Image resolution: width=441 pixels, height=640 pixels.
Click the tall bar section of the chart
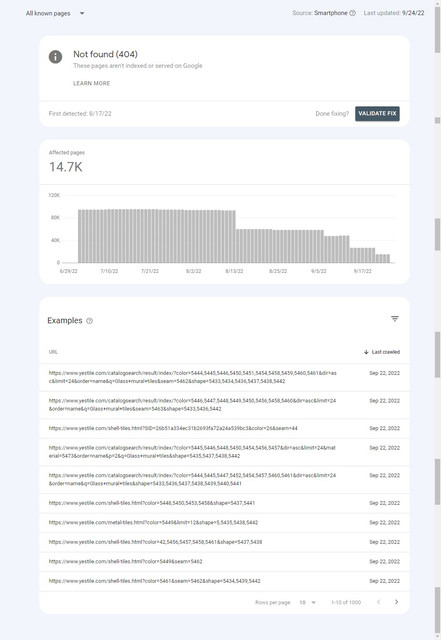click(x=156, y=236)
